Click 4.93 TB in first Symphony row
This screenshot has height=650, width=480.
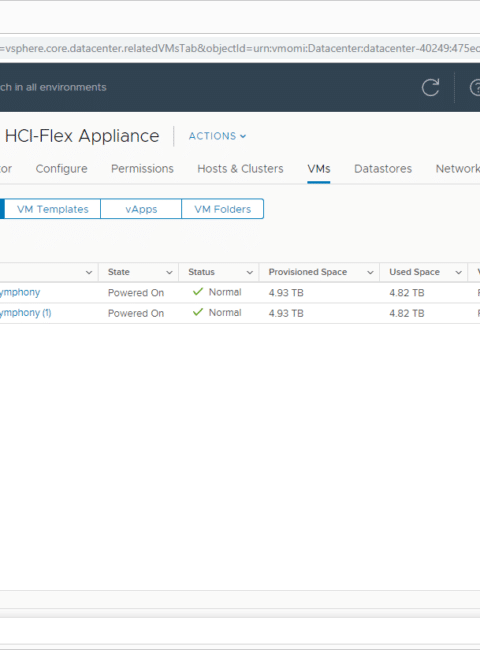tap(286, 293)
